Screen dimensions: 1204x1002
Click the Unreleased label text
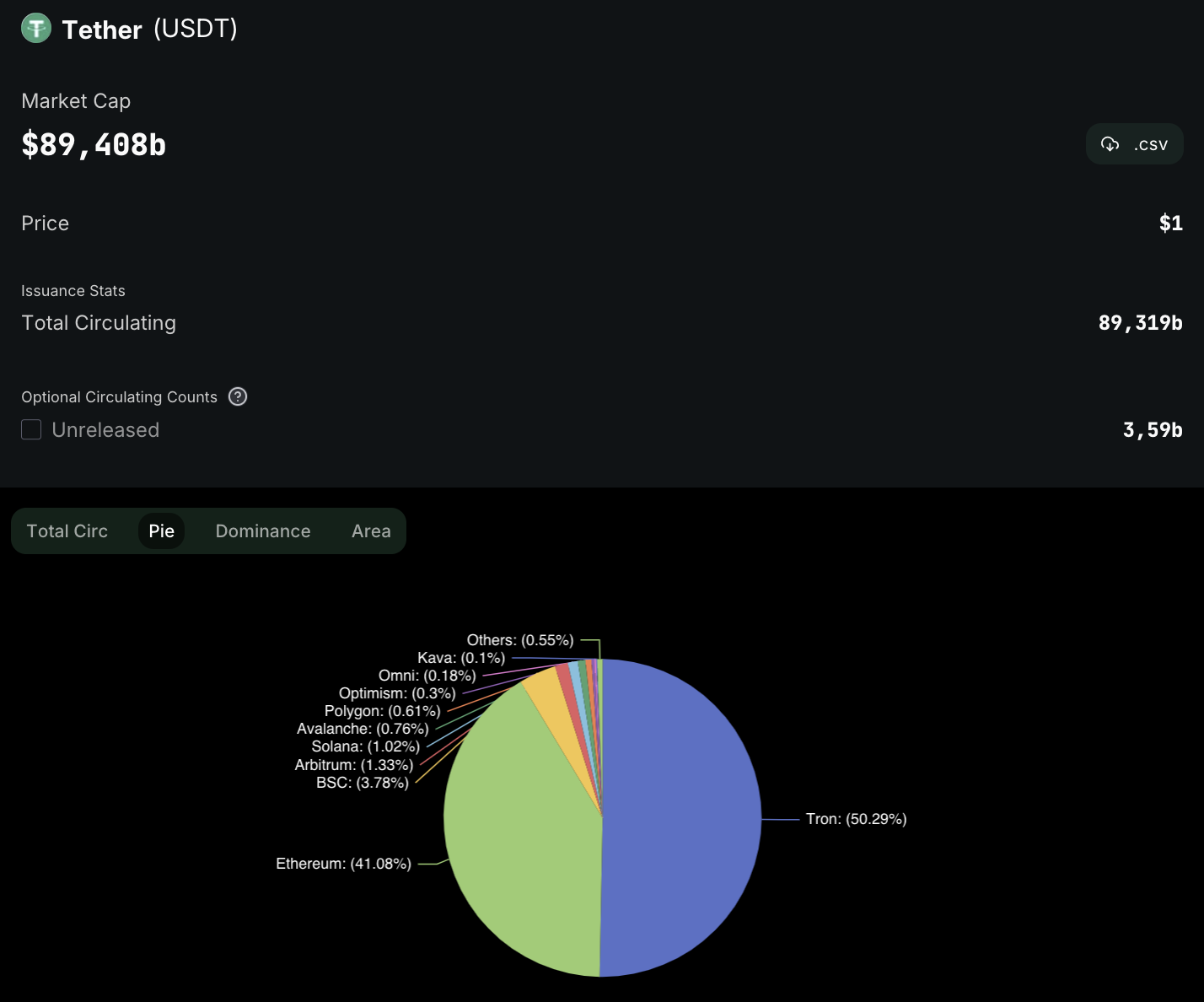[105, 430]
